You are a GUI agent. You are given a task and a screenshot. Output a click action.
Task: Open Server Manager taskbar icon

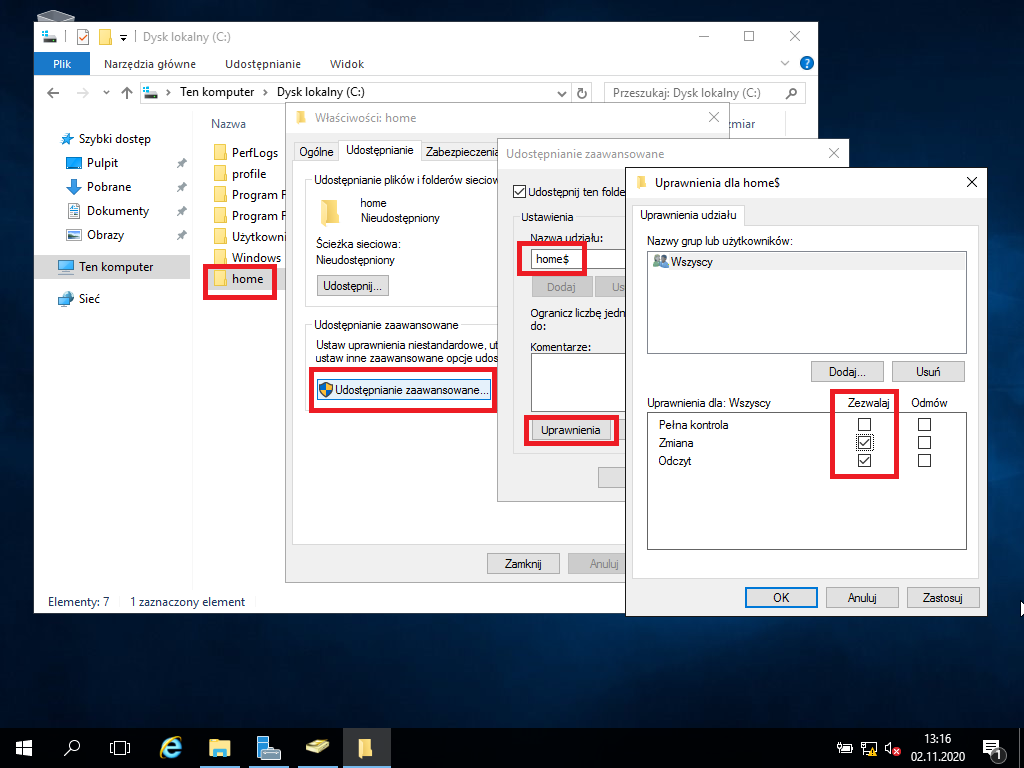point(268,748)
